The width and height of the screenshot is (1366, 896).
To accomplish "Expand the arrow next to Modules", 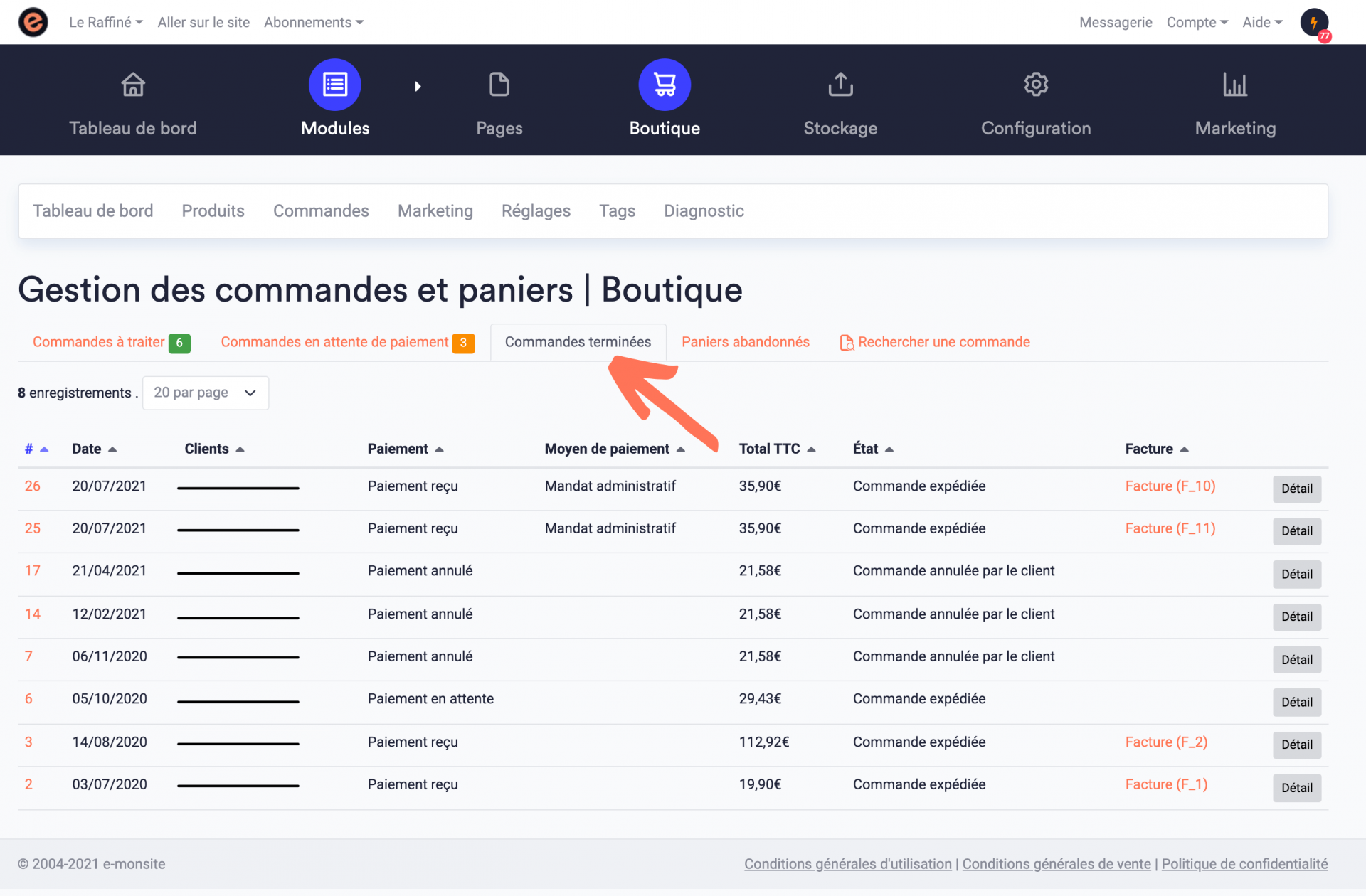I will click(x=418, y=85).
